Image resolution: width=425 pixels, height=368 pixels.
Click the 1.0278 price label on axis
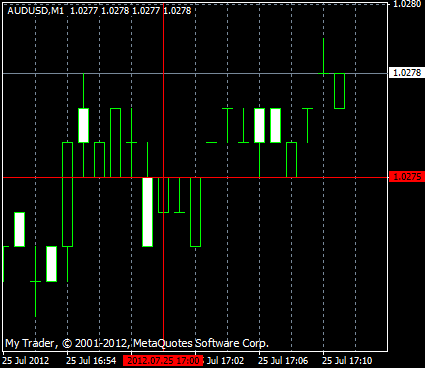pyautogui.click(x=407, y=73)
